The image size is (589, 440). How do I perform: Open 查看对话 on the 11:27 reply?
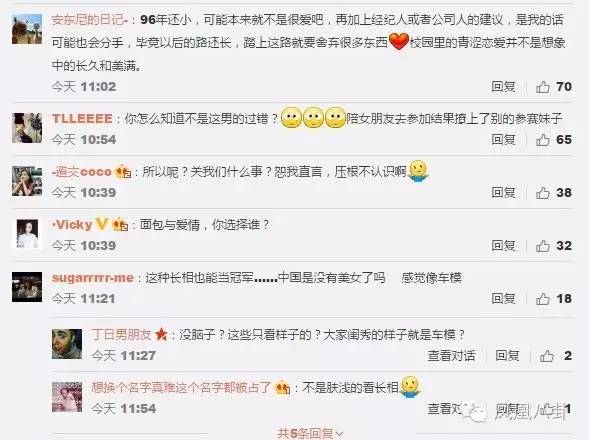coord(451,355)
